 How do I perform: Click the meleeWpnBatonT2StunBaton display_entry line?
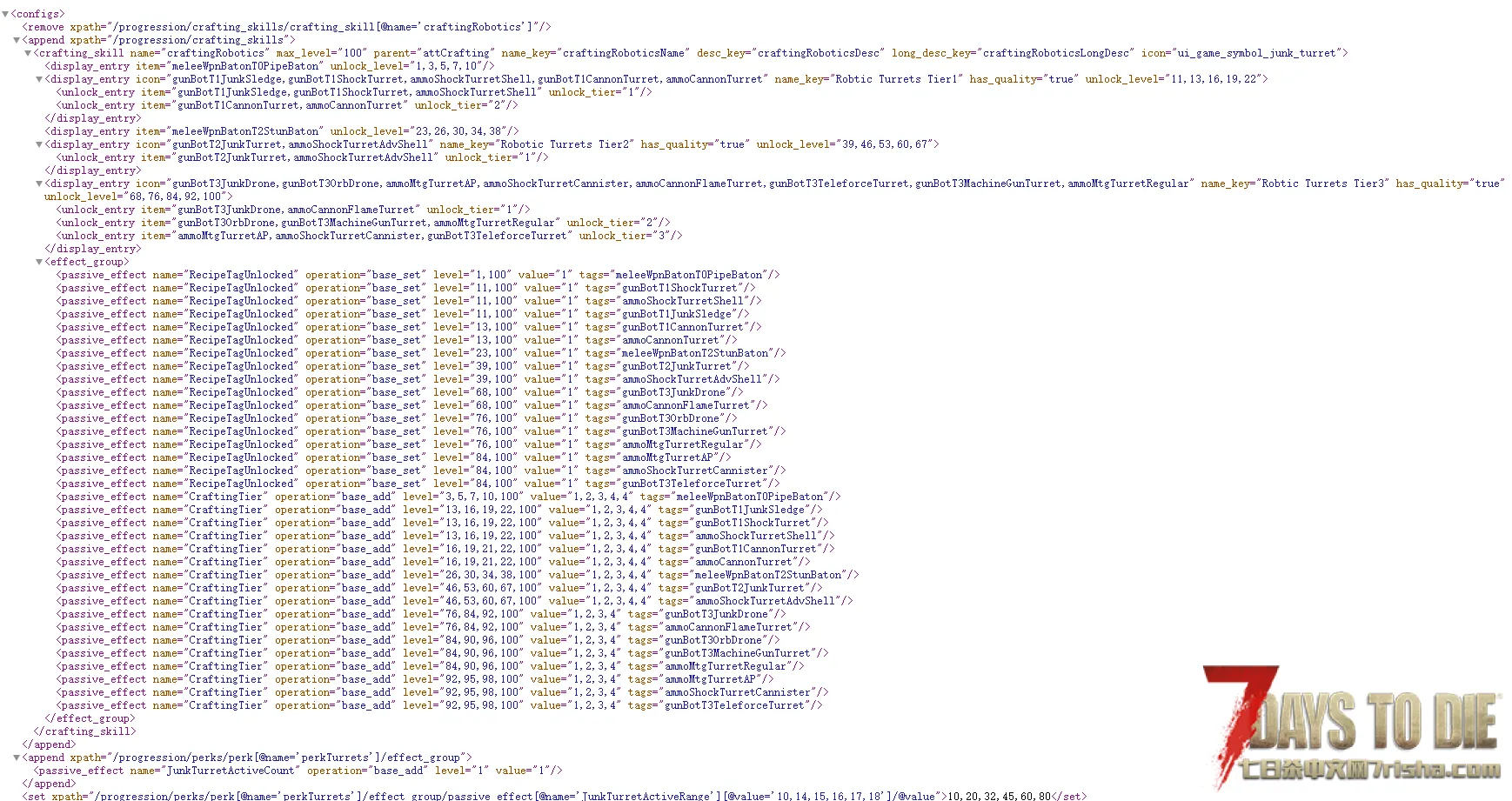coord(282,131)
